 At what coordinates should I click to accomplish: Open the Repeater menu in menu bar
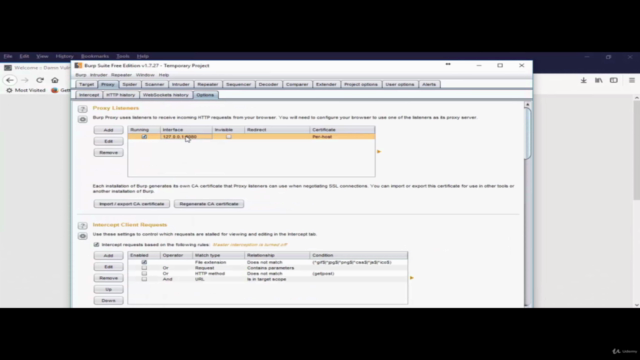tap(121, 75)
